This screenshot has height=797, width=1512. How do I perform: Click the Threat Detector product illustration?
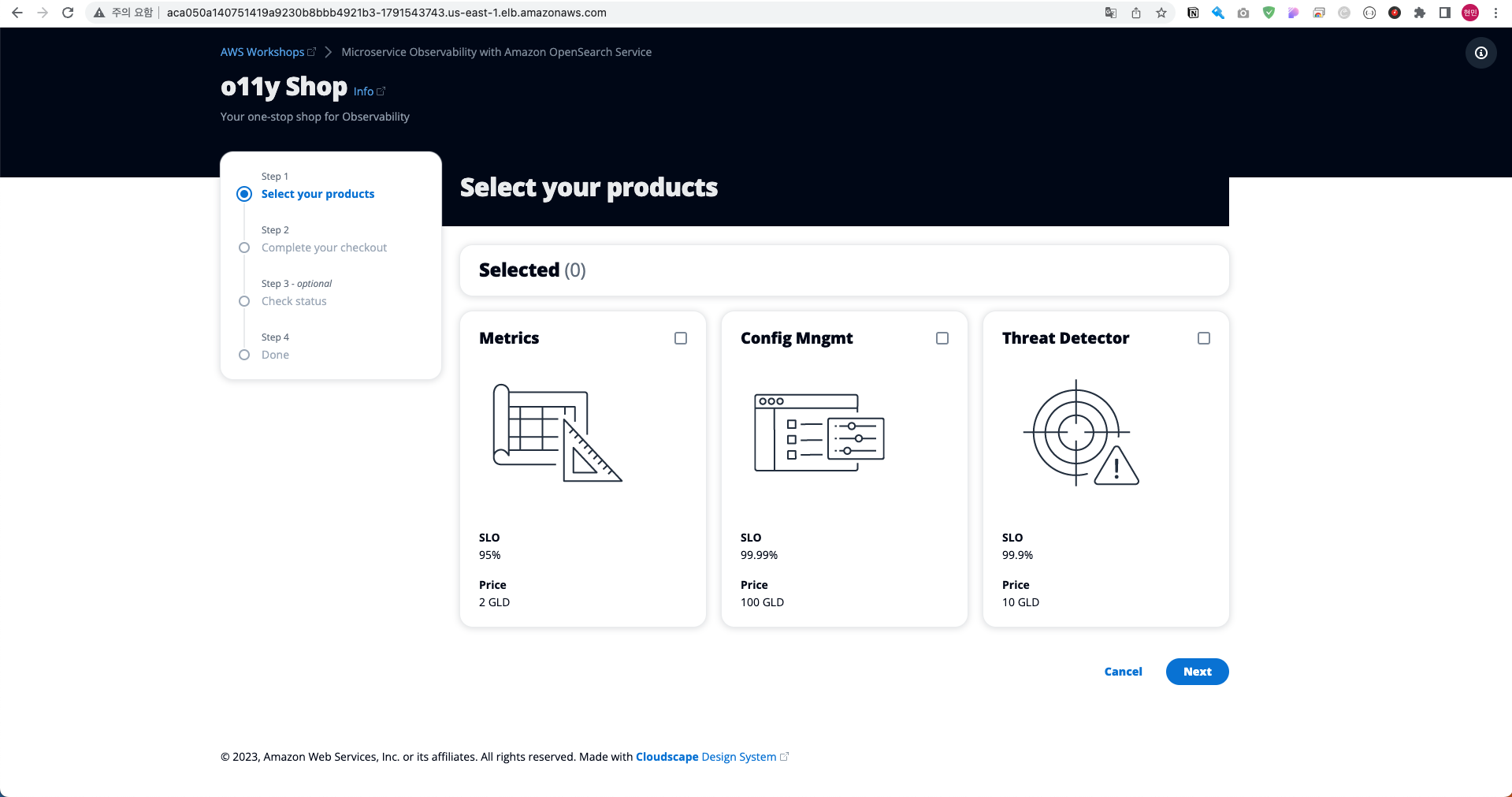[x=1081, y=433]
